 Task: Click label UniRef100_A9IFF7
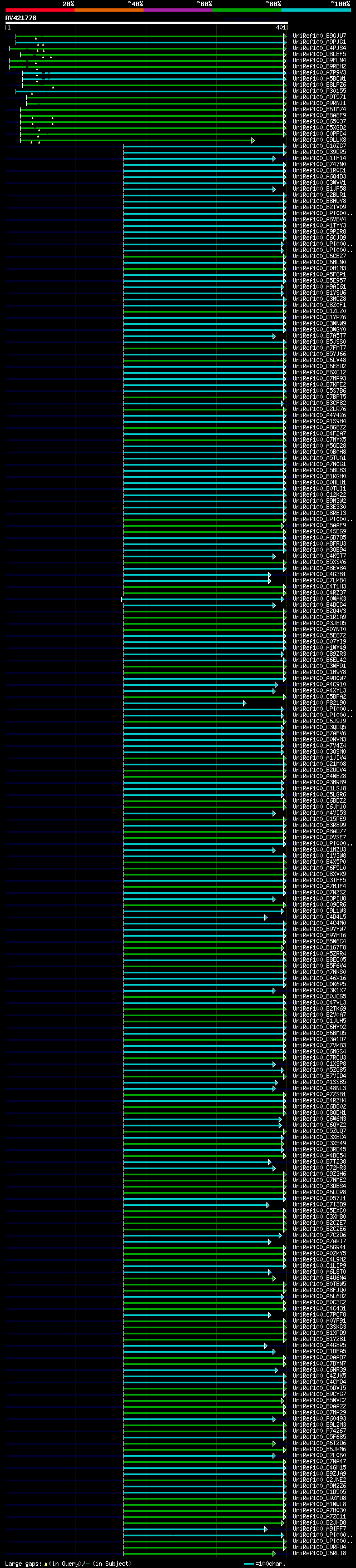click(319, 1529)
